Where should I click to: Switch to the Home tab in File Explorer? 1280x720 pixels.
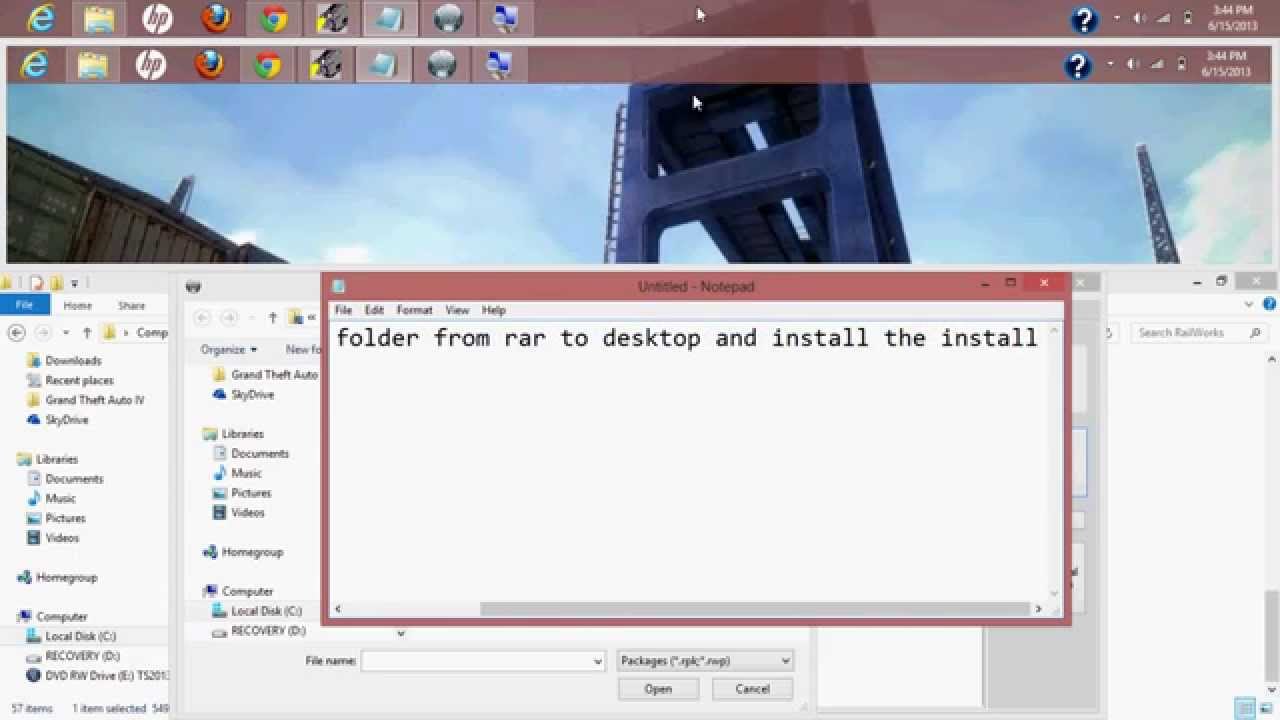click(x=77, y=306)
